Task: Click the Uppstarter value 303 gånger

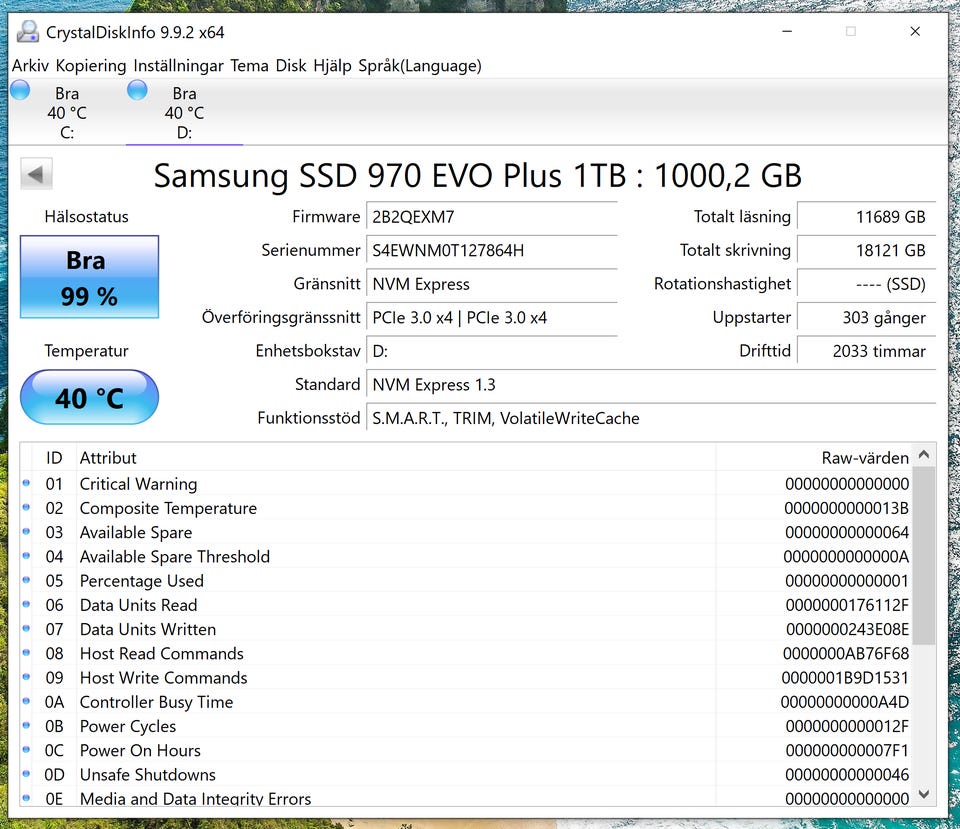Action: pyautogui.click(x=866, y=318)
